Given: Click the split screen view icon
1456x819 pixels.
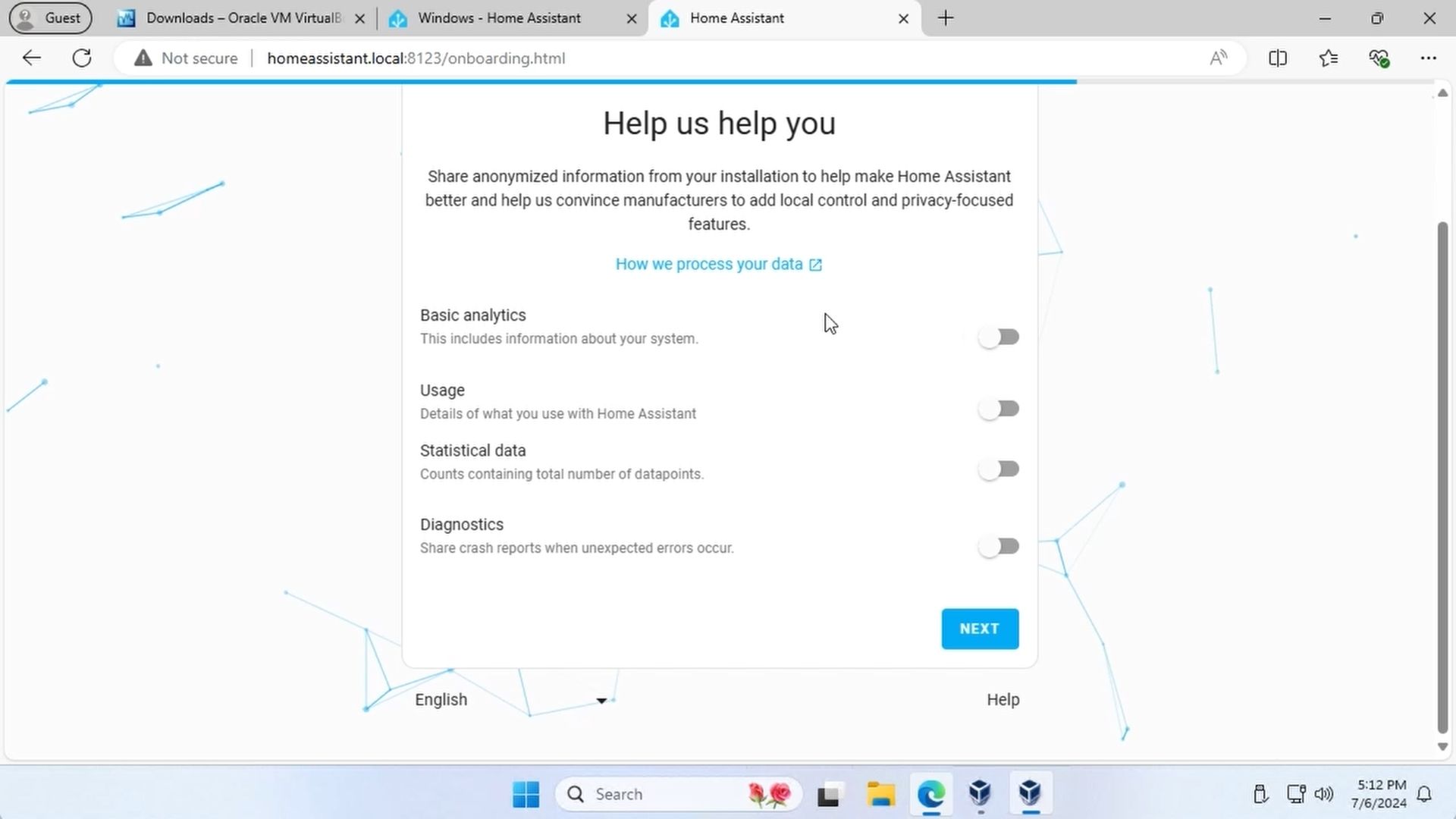Looking at the screenshot, I should click(1278, 58).
